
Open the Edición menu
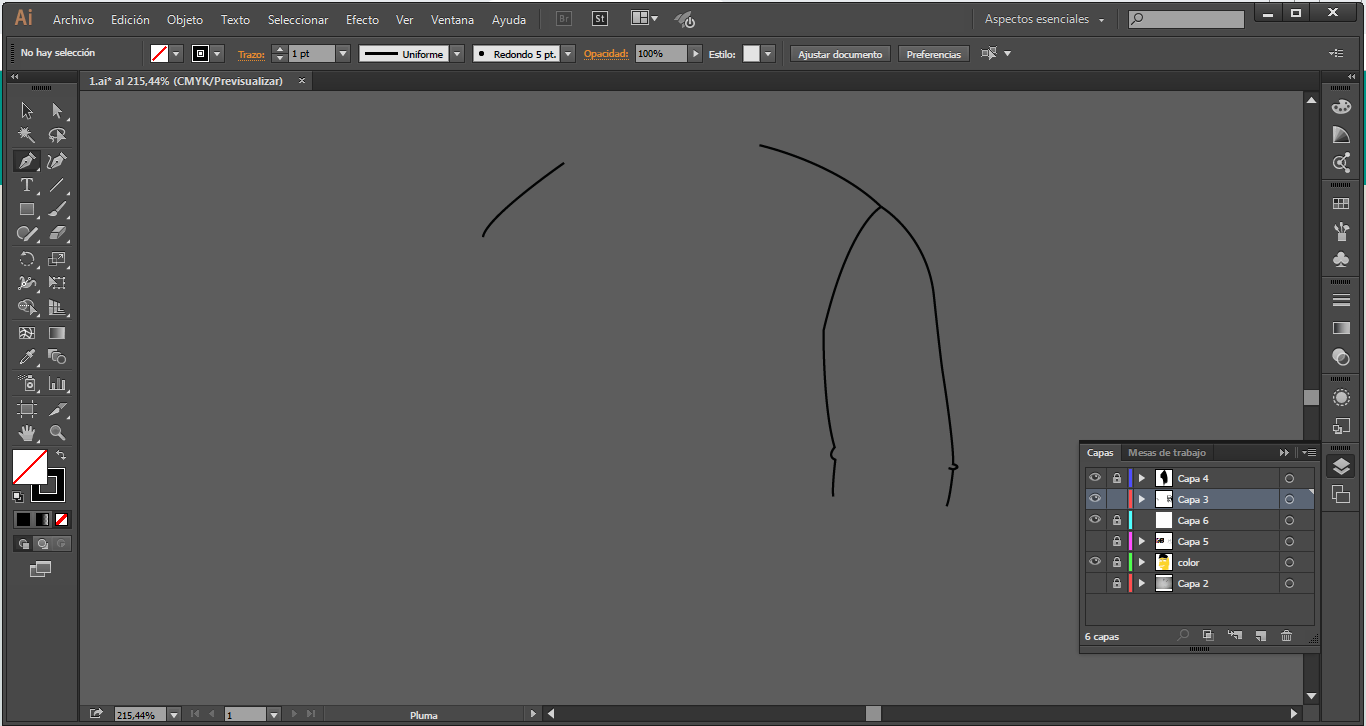(x=130, y=19)
